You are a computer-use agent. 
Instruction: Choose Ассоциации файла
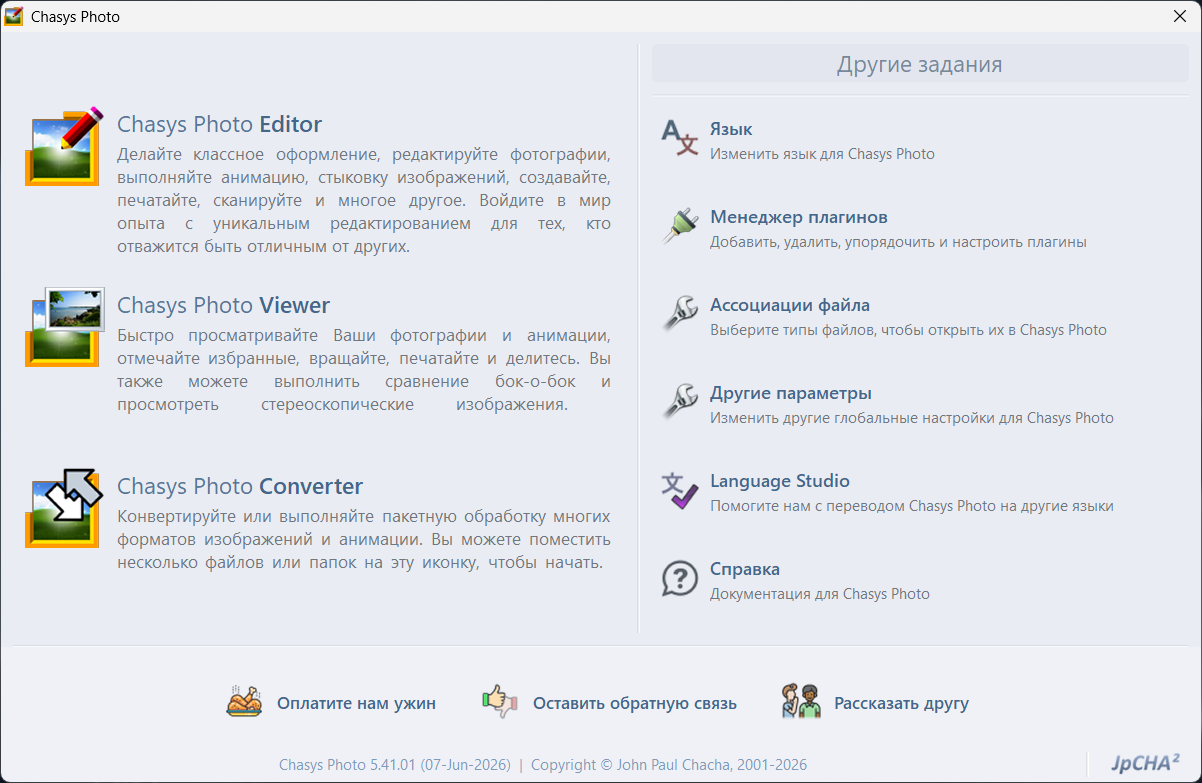point(790,305)
